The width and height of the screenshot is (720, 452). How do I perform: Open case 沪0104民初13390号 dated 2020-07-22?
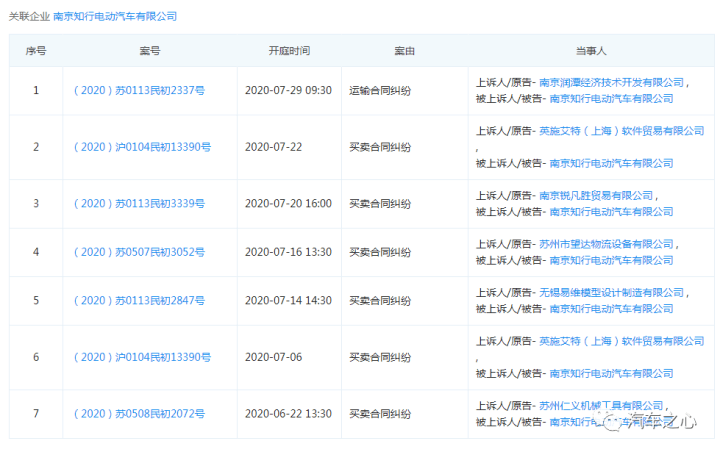coord(142,147)
